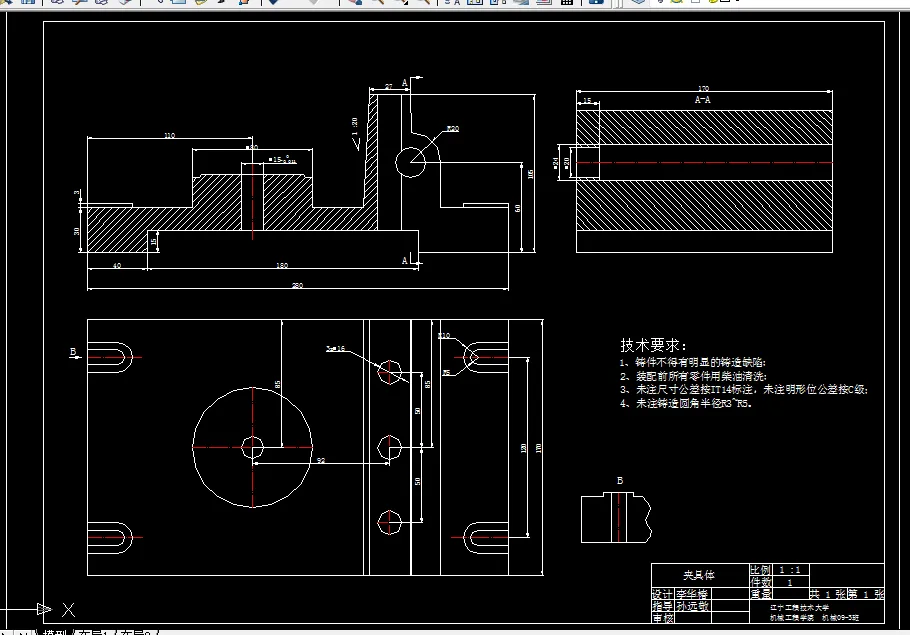This screenshot has width=910, height=635.
Task: Open the 布局1 layout tab
Action: click(x=90, y=631)
